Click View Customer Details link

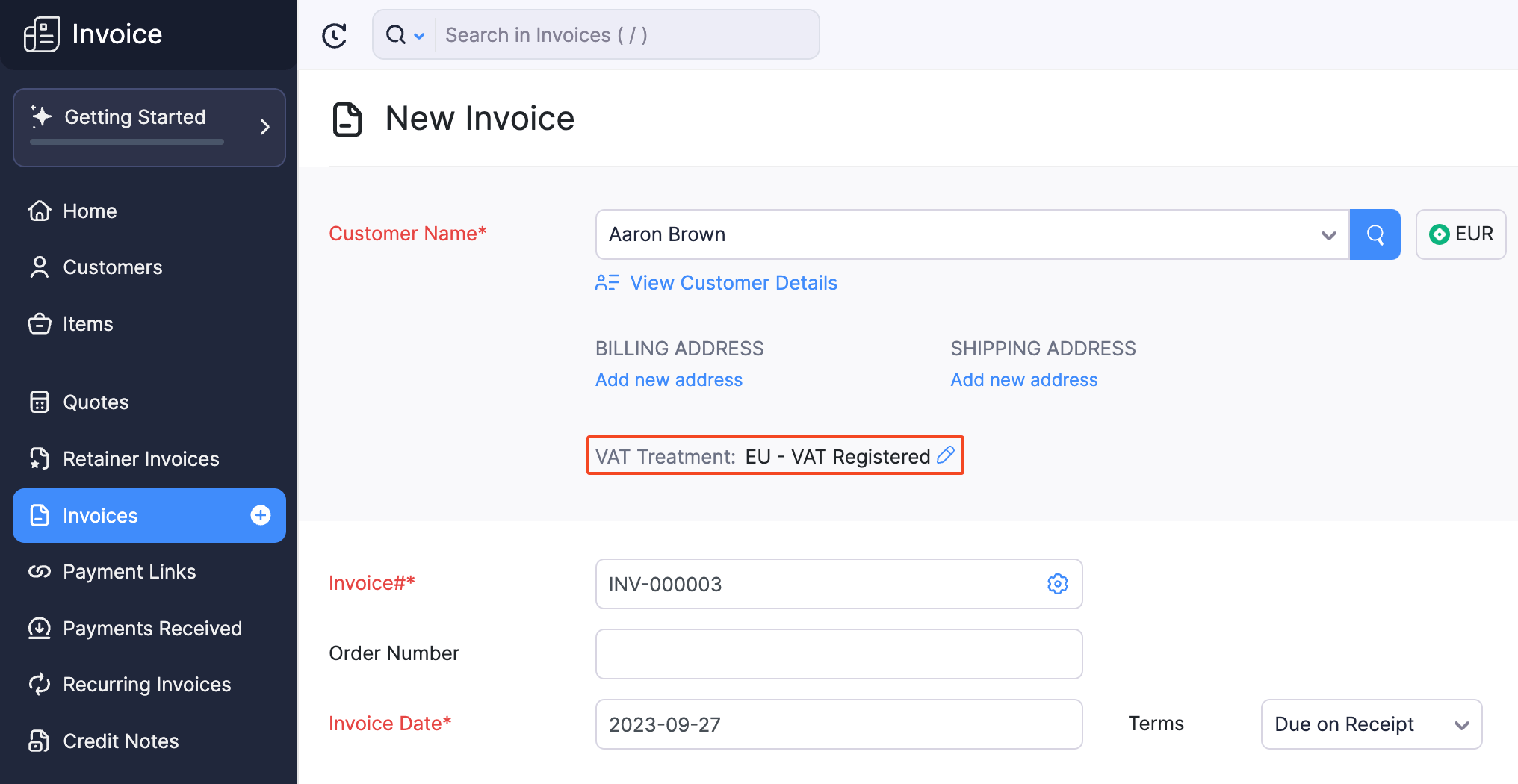tap(733, 282)
